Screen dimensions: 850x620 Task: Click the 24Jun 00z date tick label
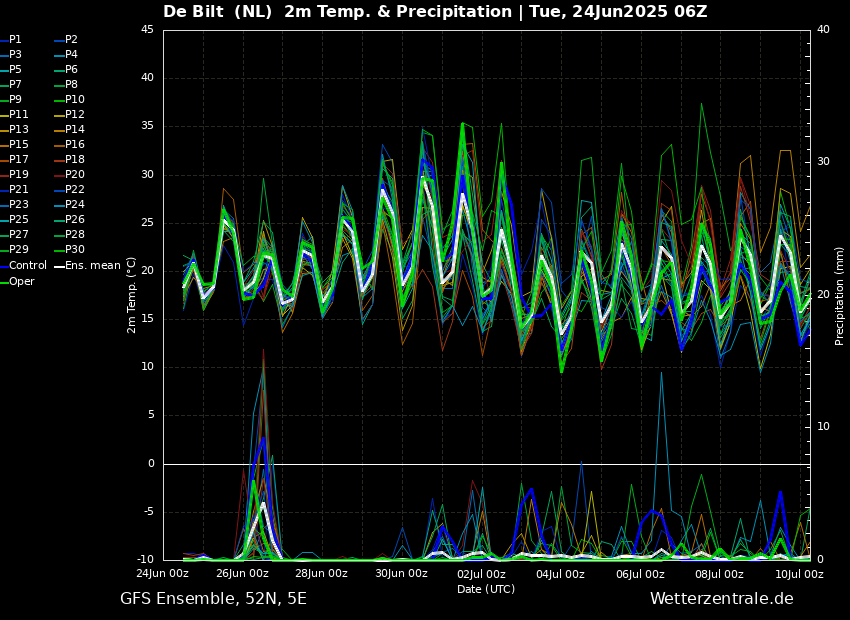pyautogui.click(x=163, y=574)
